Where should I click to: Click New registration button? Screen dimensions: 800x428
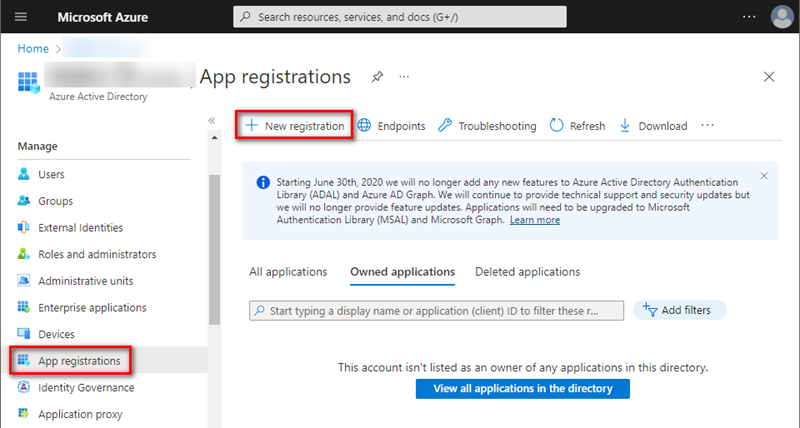pos(295,126)
